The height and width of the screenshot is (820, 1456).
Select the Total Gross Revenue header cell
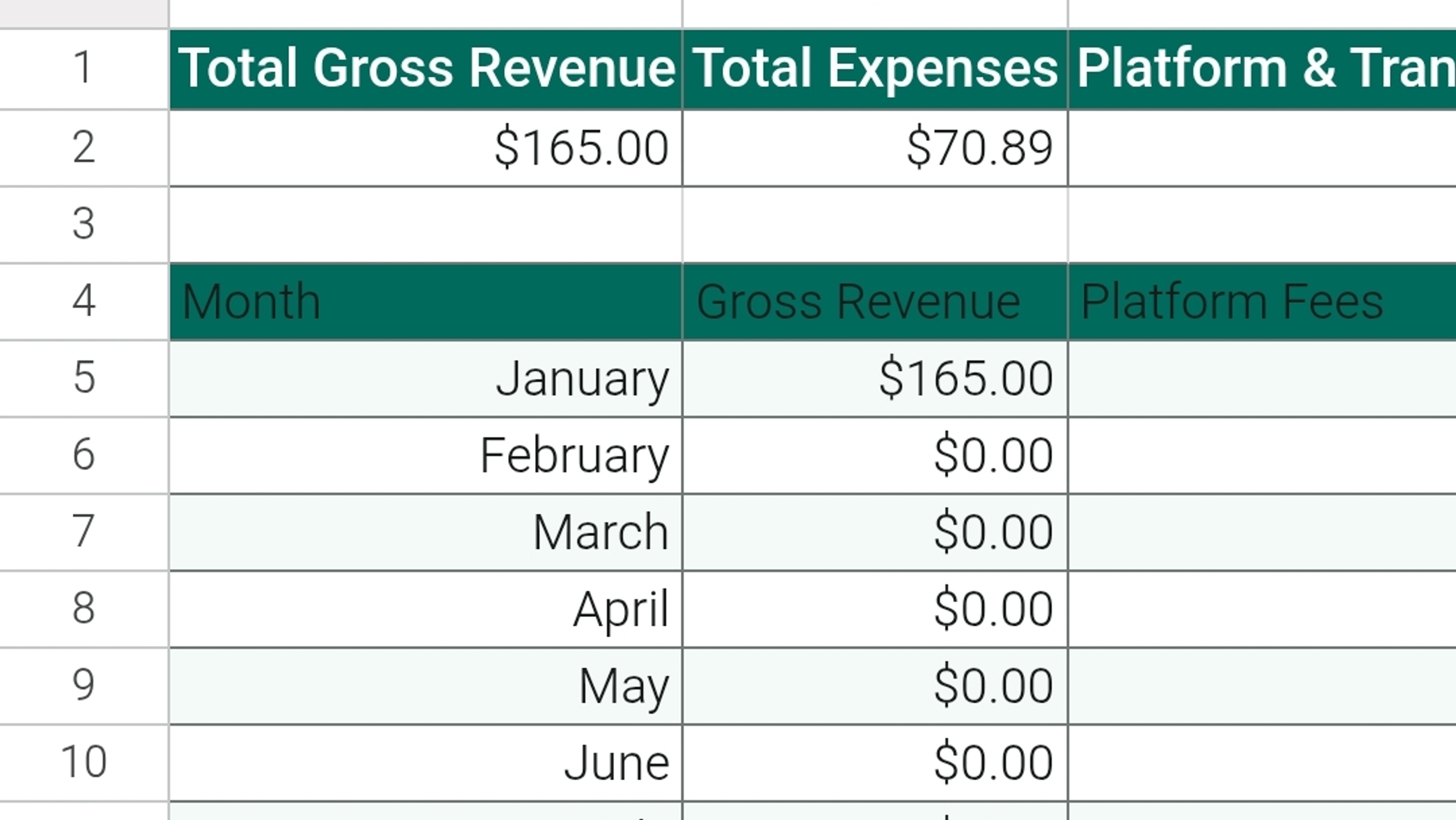tap(426, 69)
